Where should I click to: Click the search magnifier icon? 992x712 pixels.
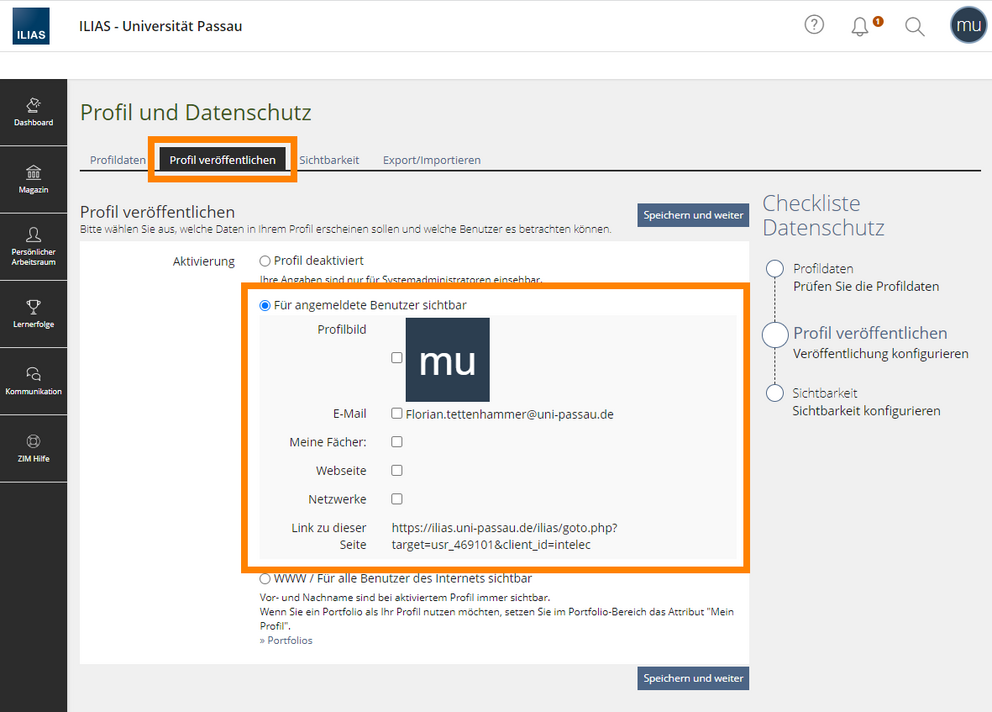pyautogui.click(x=914, y=27)
